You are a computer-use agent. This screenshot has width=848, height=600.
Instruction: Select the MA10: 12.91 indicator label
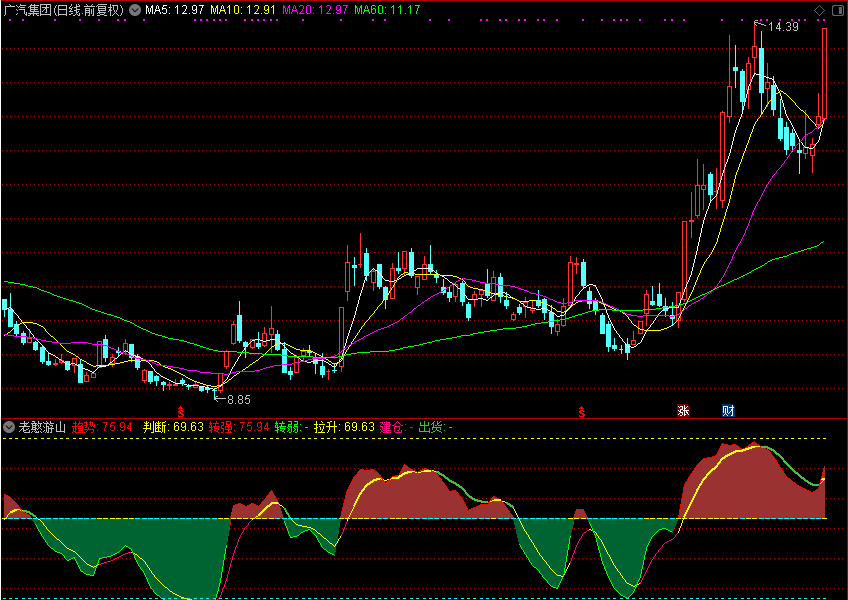click(x=243, y=10)
